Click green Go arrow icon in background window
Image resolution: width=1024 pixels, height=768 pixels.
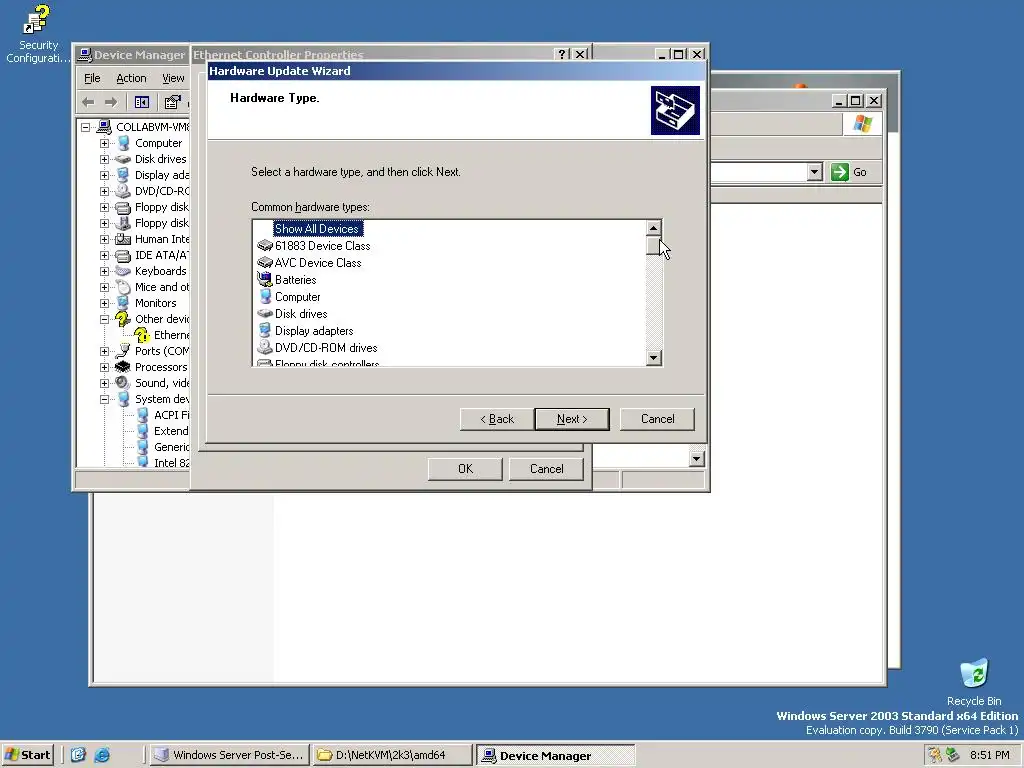[x=839, y=172]
